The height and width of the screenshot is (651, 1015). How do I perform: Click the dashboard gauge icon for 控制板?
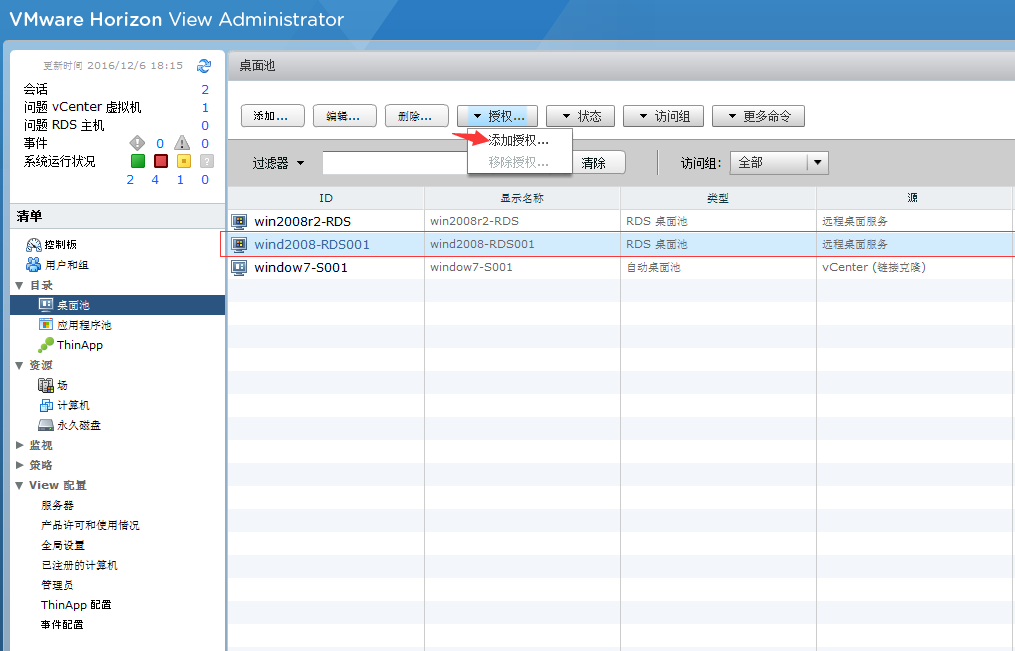point(34,245)
